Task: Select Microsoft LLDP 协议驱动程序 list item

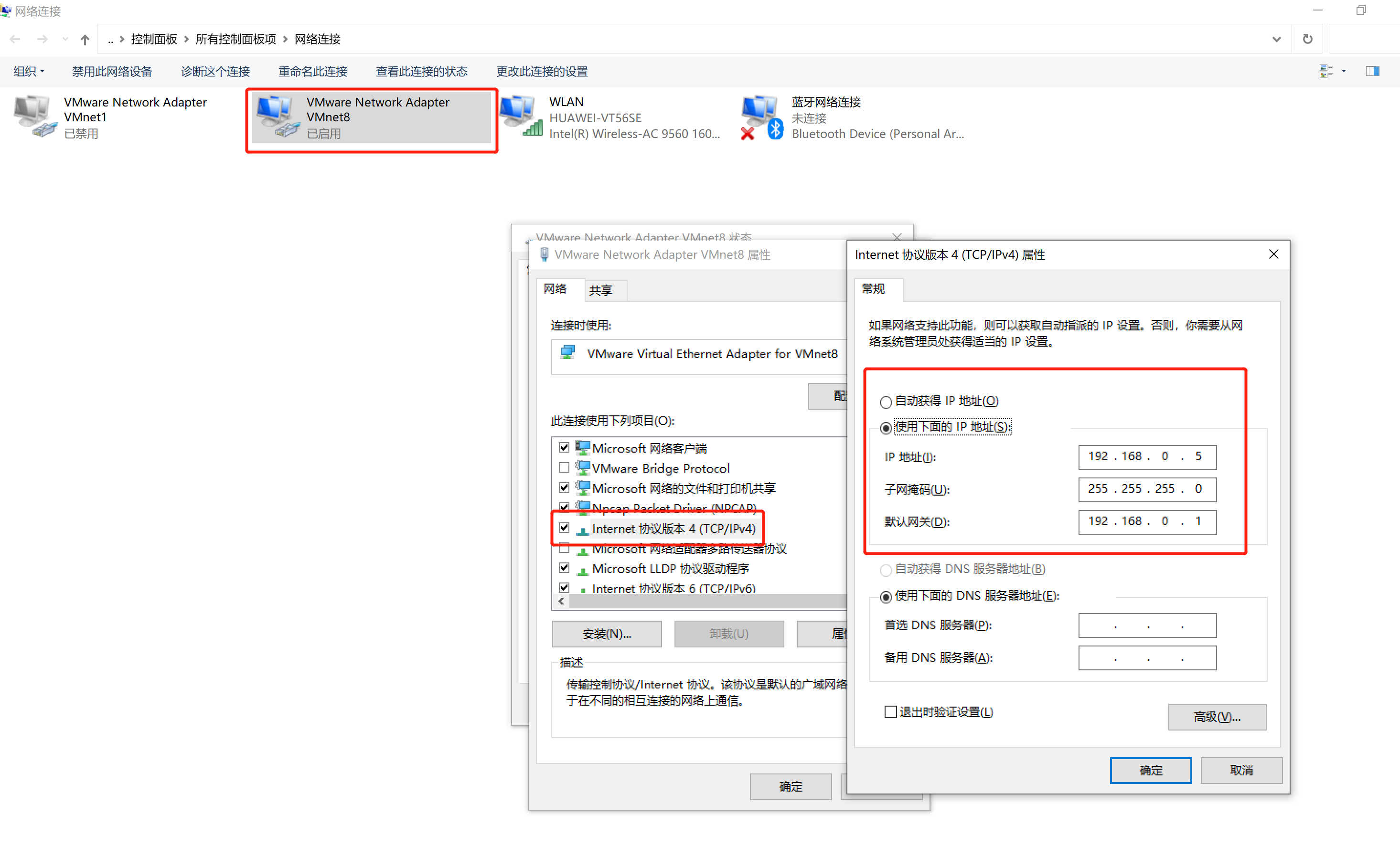Action: (670, 568)
